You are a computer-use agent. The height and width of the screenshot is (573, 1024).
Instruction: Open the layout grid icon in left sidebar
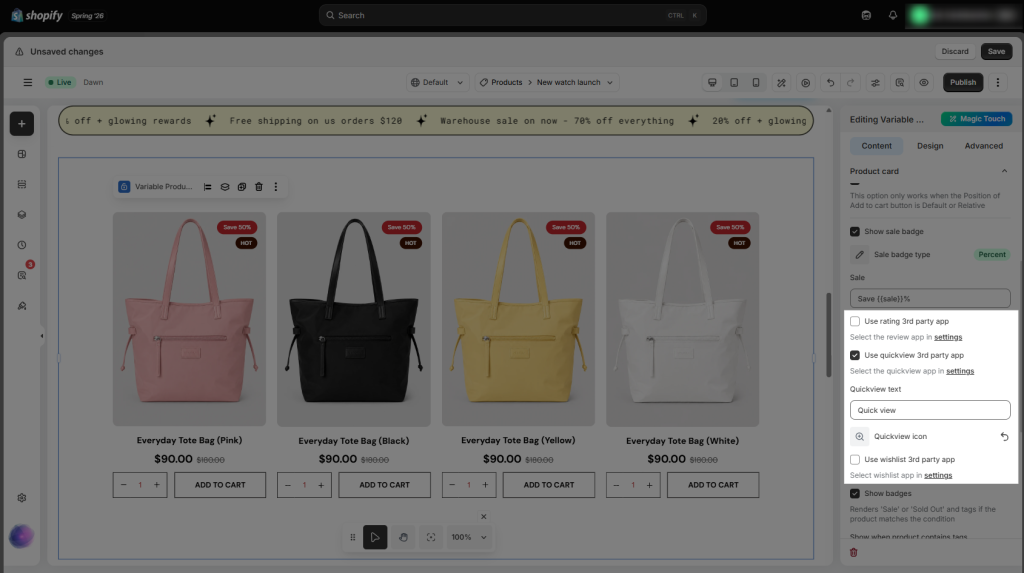click(x=22, y=154)
